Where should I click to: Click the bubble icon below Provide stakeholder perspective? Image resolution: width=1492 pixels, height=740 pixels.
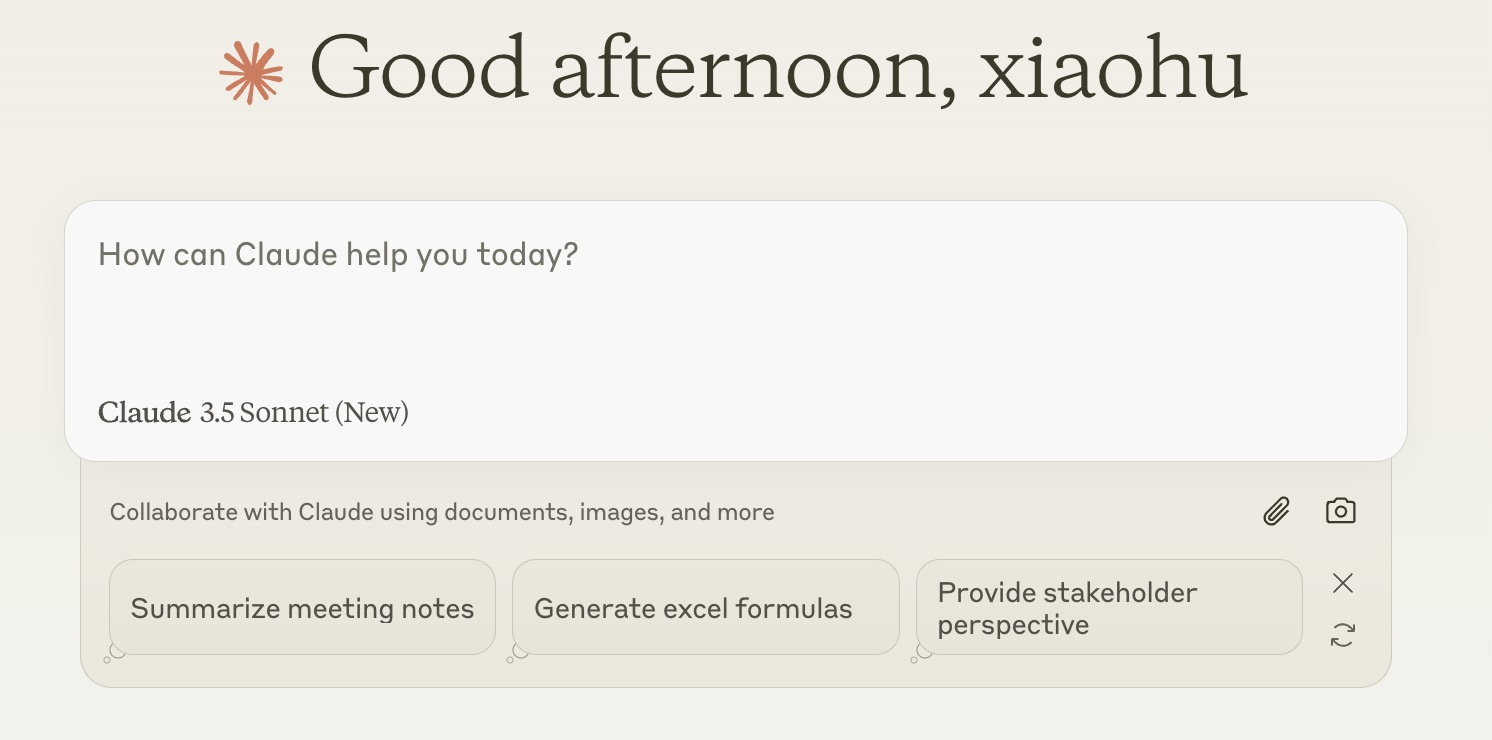point(921,653)
